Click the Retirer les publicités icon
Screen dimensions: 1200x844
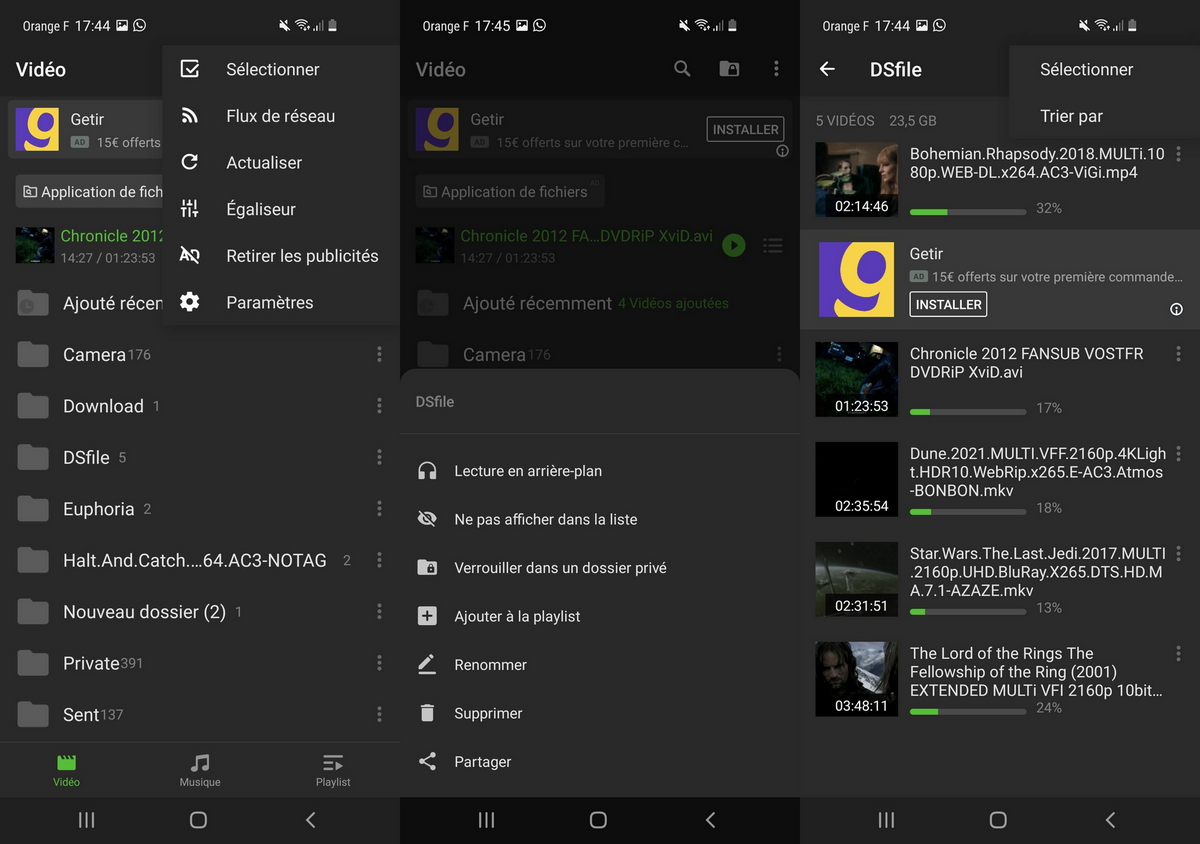(190, 256)
